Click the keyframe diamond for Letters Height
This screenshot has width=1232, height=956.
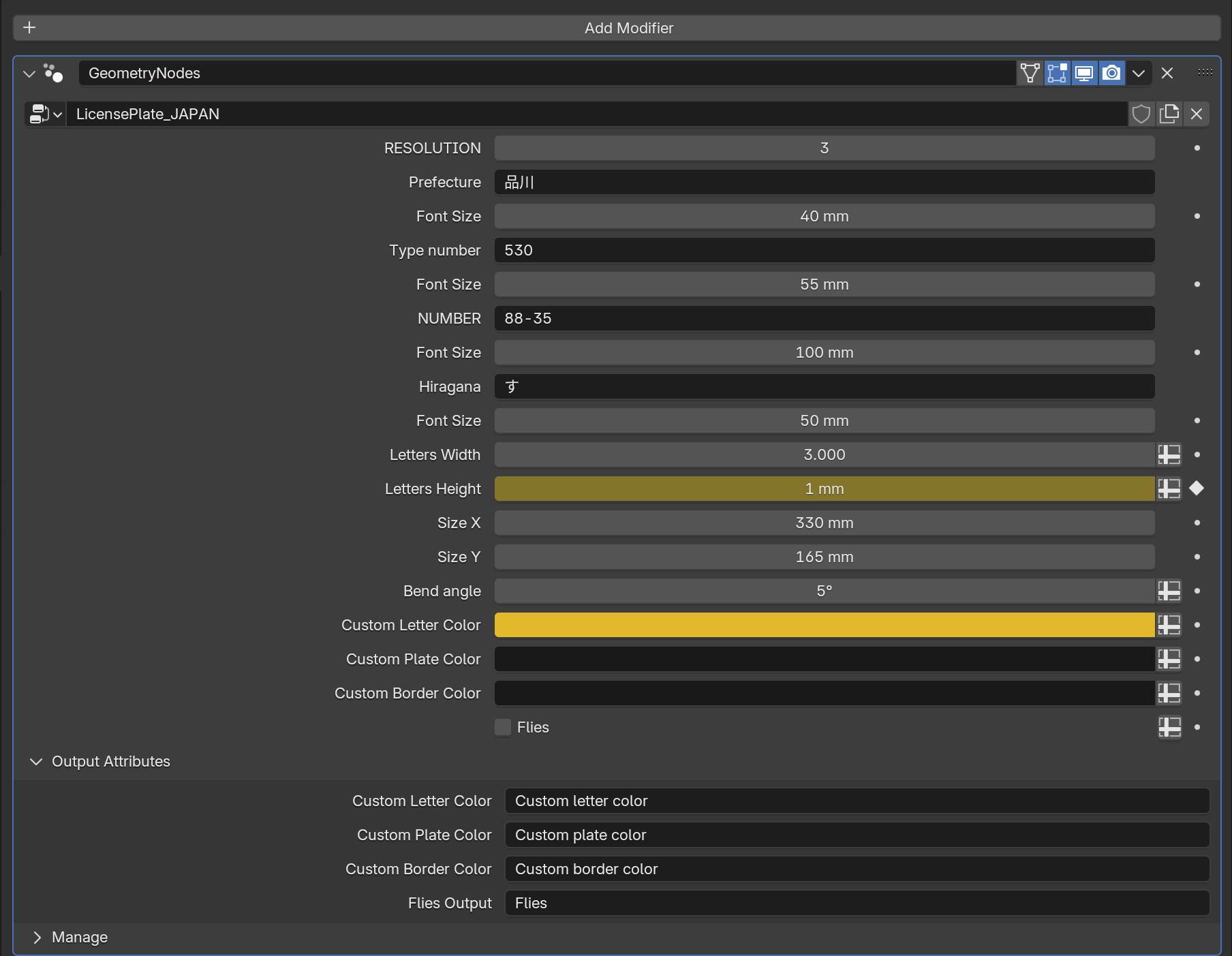click(1197, 489)
